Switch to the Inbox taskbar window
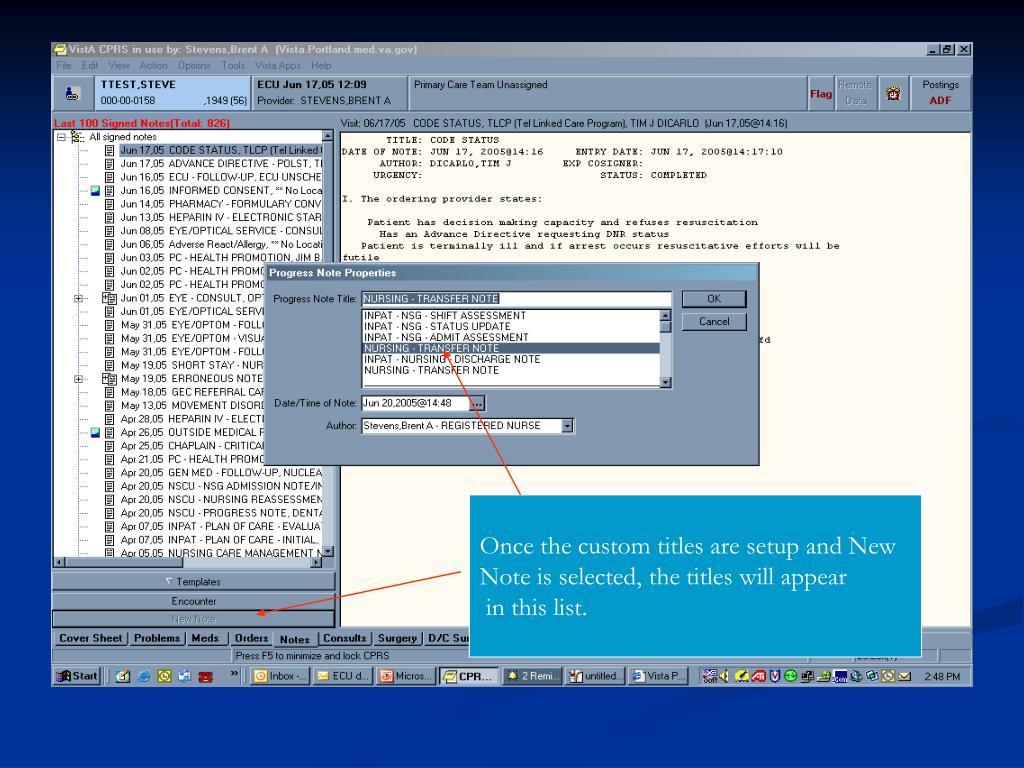The width and height of the screenshot is (1024, 768). [x=280, y=677]
